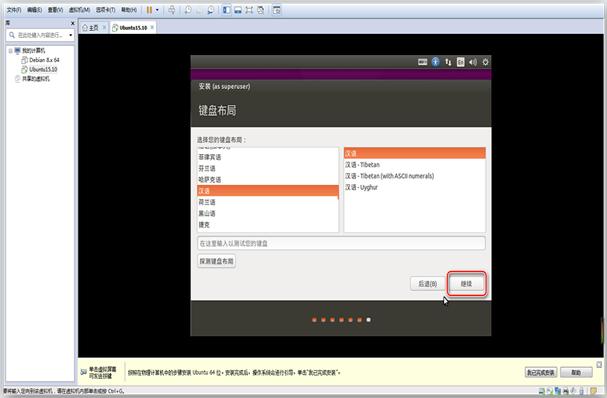Open the snapshot manager icon in the toolbar
The width and height of the screenshot is (607, 398).
(211, 10)
